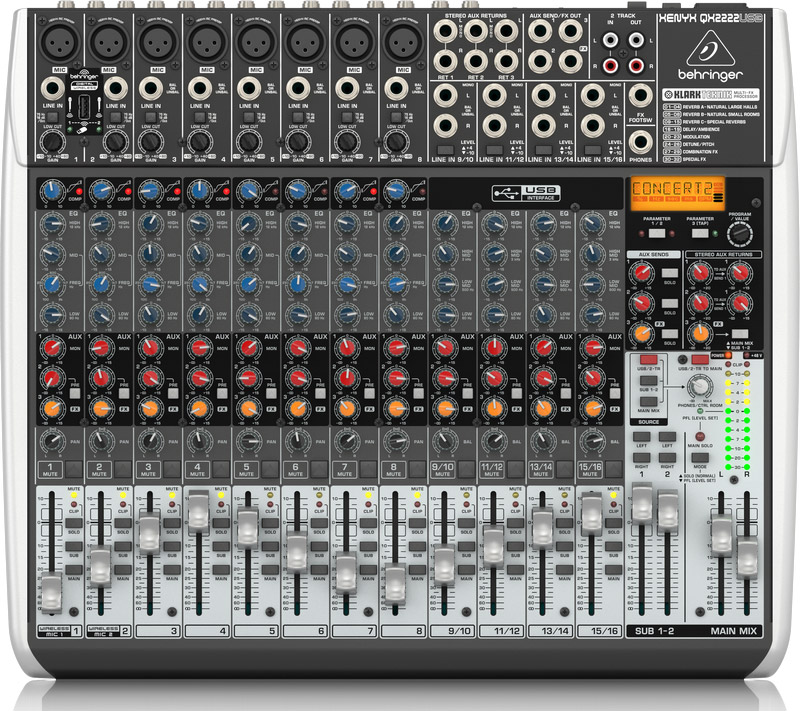The height and width of the screenshot is (711, 800).
Task: Click the WIRELESS MIC 1 channel label
Action: point(55,631)
